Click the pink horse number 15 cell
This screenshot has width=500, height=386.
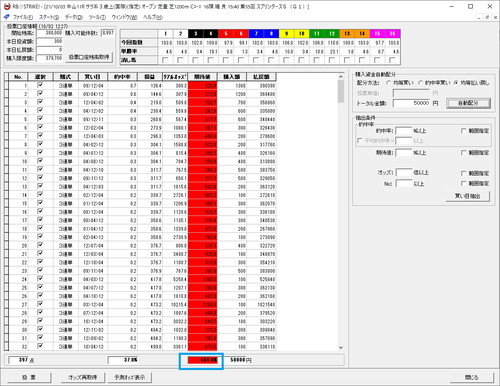coord(377,34)
